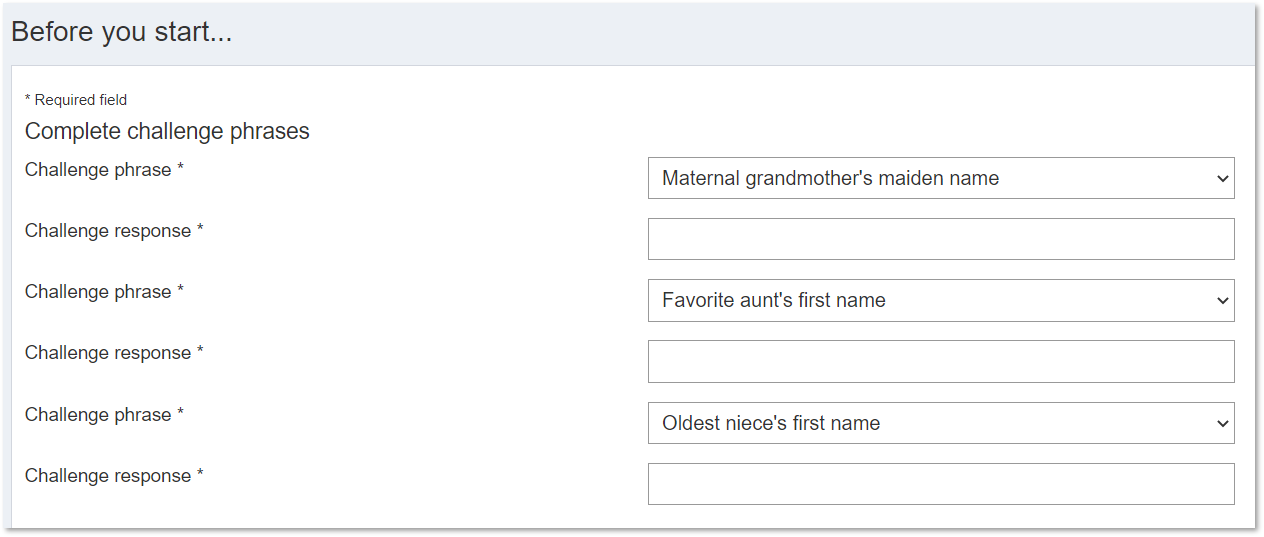Open the Oldest niece's first name dropdown
The width and height of the screenshot is (1264, 537).
tap(941, 423)
